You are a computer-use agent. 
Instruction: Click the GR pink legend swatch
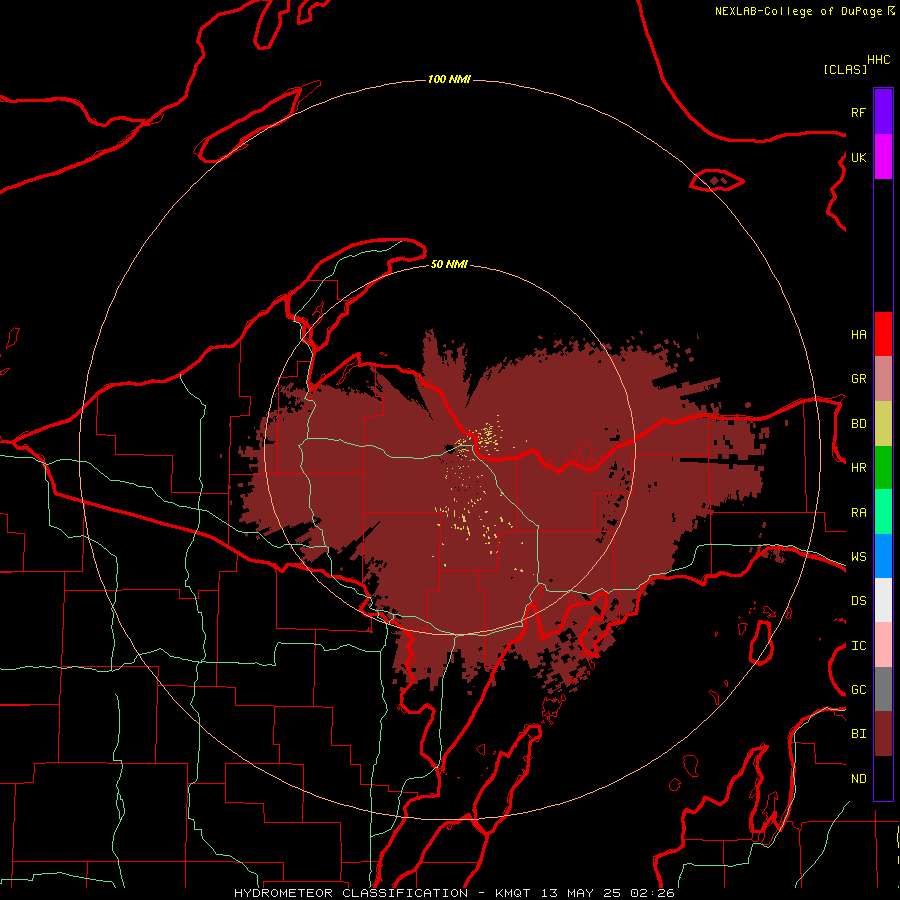point(883,379)
